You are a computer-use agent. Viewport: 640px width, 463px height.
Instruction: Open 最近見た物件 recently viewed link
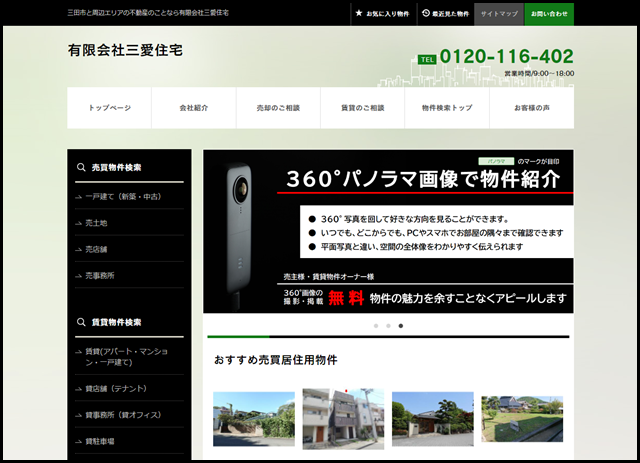coord(446,14)
